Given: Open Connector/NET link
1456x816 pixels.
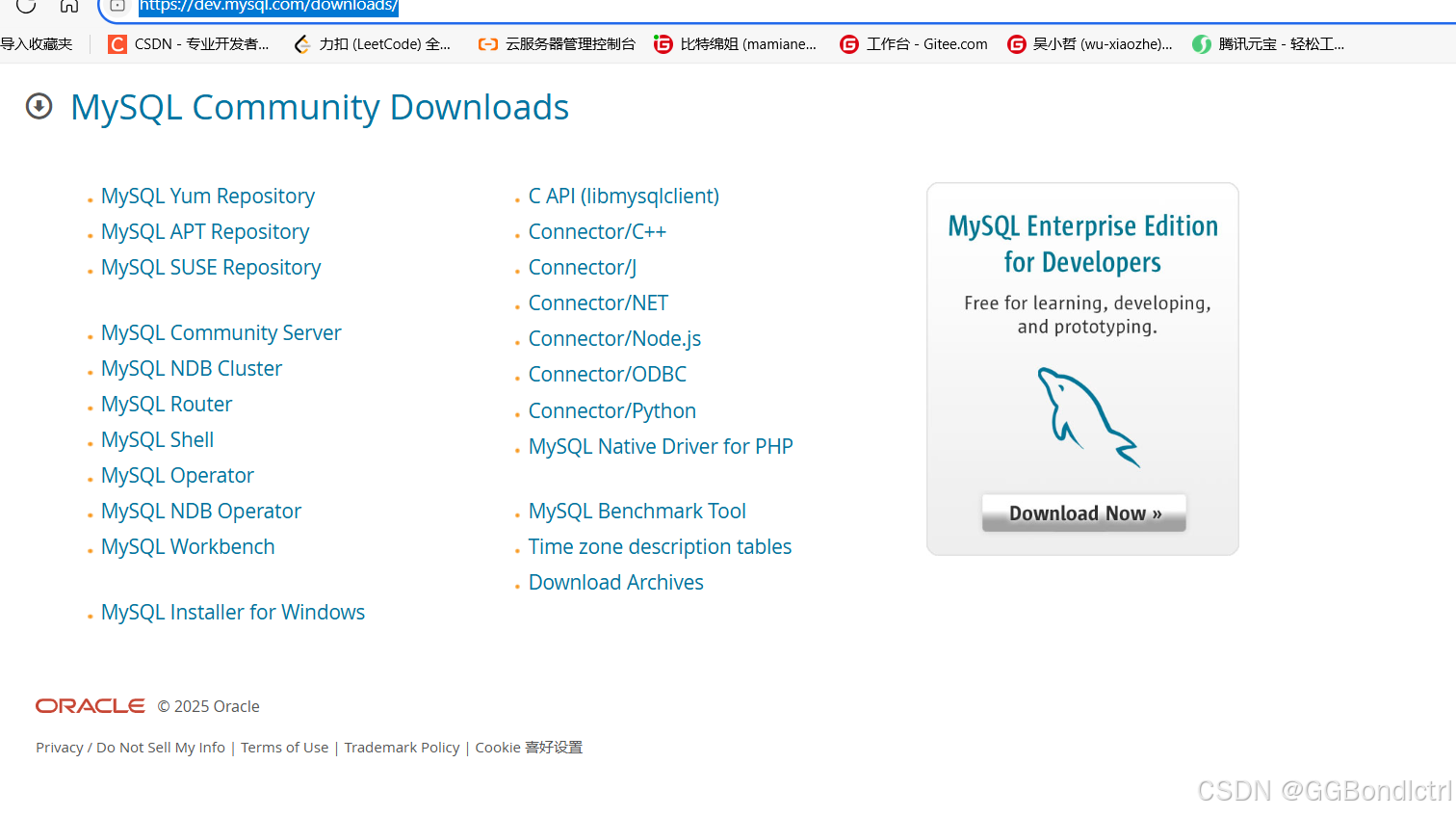Looking at the screenshot, I should (x=598, y=303).
